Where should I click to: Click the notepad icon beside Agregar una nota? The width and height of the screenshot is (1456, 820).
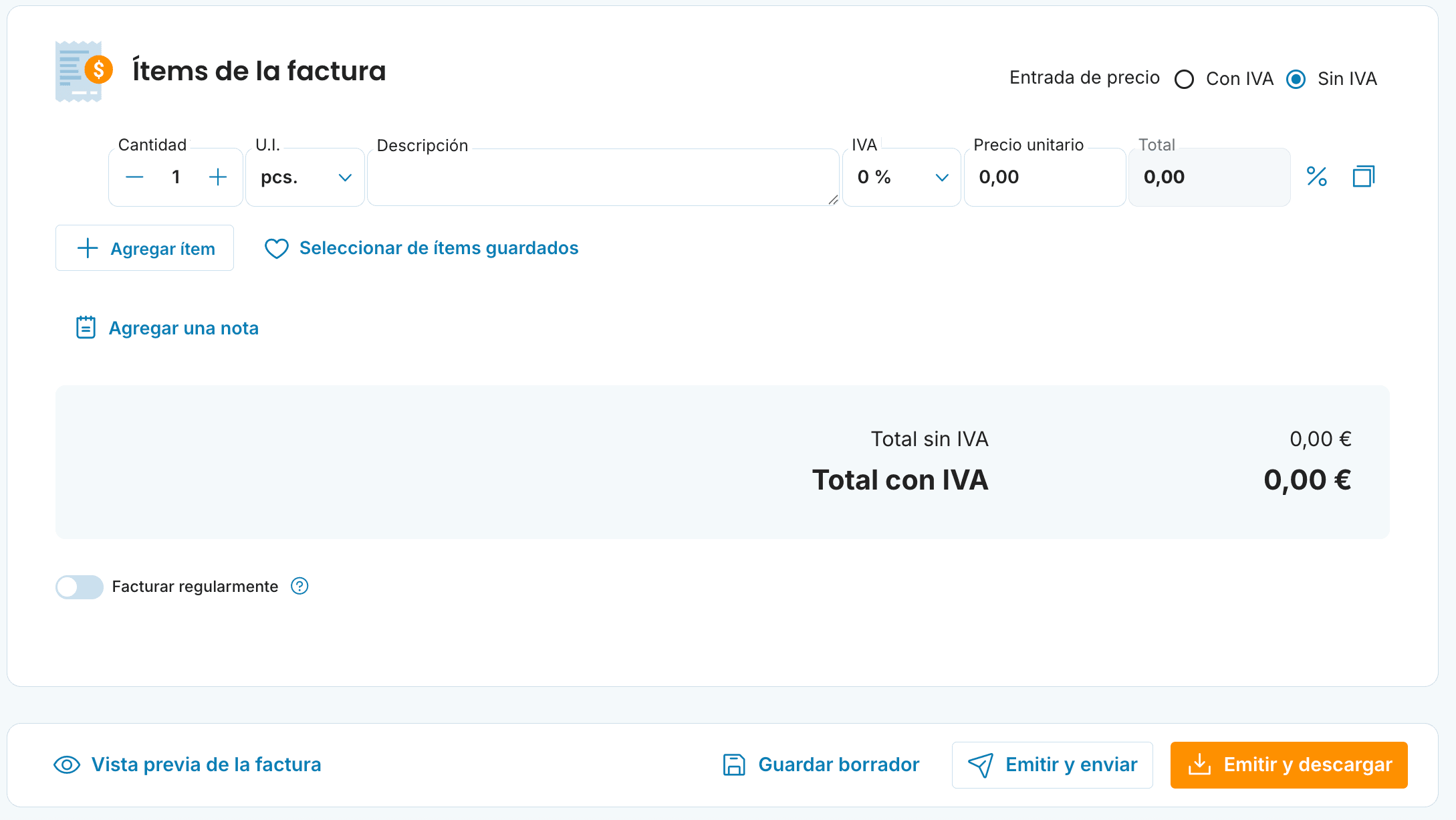(x=86, y=328)
